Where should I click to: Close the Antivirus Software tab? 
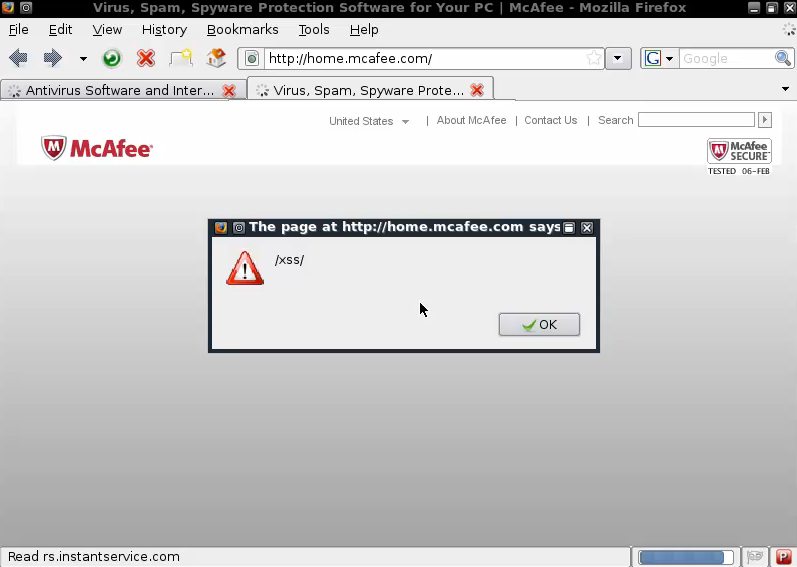[229, 91]
